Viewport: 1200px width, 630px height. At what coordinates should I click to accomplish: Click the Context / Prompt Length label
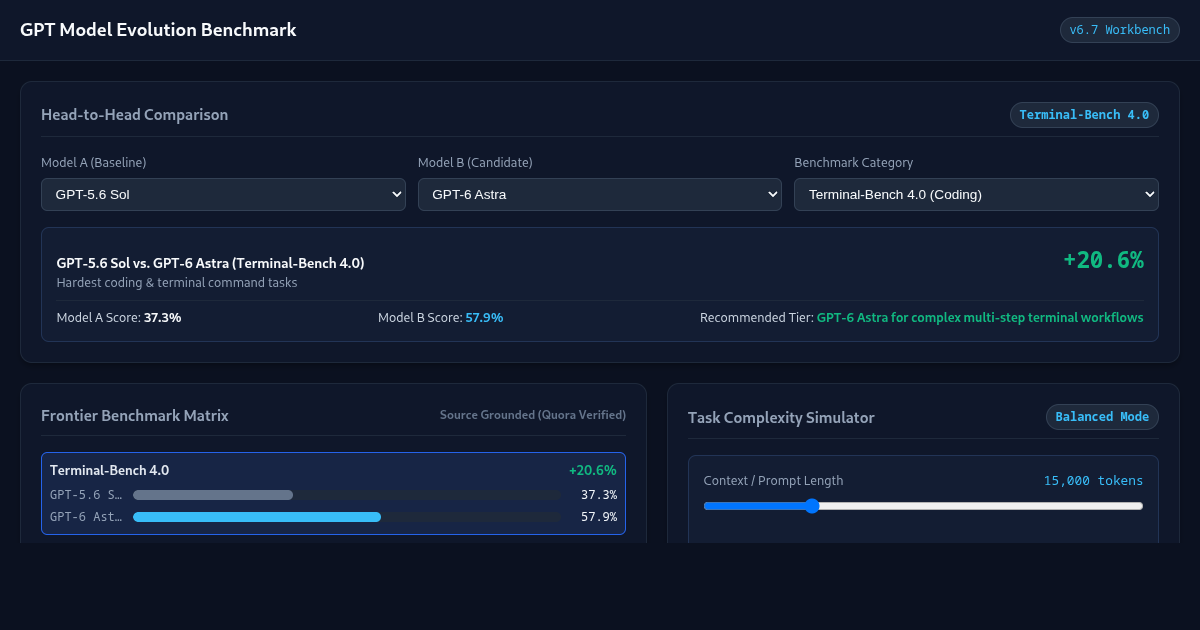[x=773, y=481]
